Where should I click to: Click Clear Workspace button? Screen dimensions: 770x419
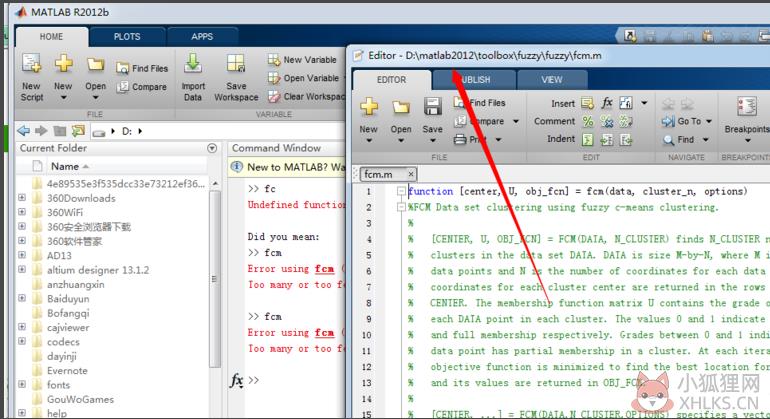pos(306,97)
